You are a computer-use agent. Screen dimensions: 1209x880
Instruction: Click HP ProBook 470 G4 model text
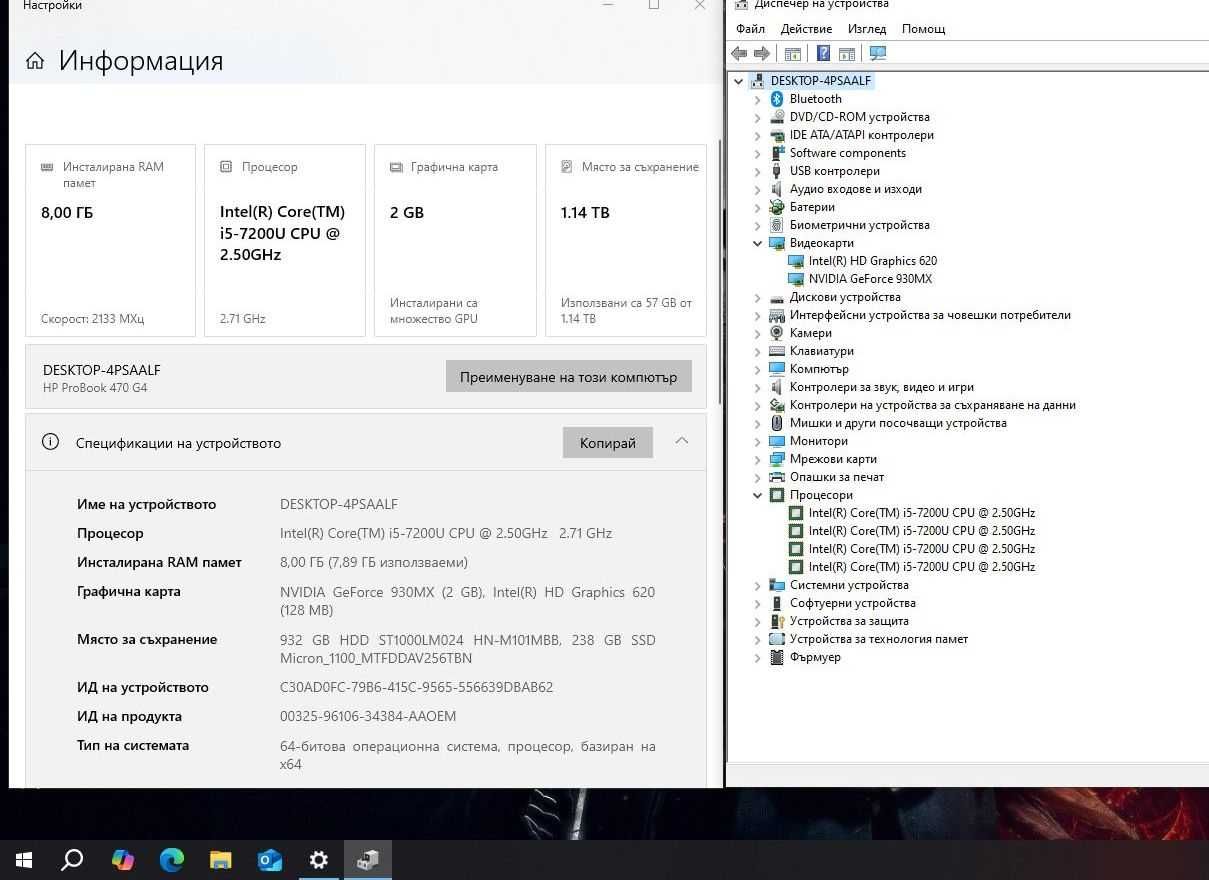pyautogui.click(x=95, y=388)
